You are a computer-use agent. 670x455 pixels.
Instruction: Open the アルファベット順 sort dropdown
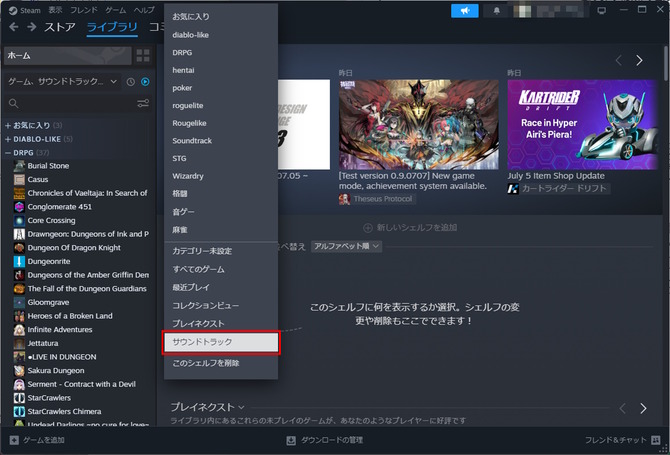click(x=346, y=245)
